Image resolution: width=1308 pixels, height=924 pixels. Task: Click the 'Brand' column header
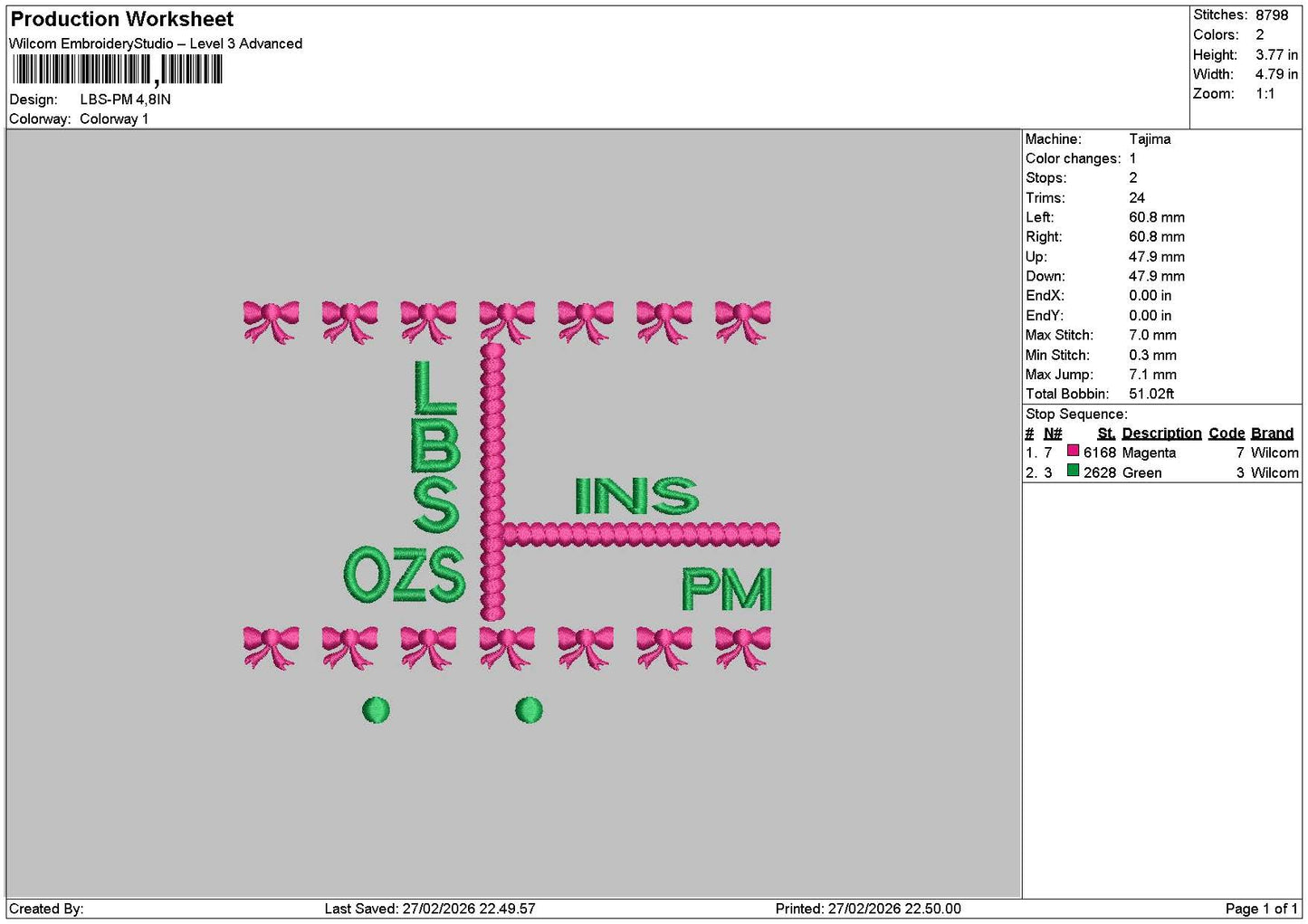(1272, 433)
